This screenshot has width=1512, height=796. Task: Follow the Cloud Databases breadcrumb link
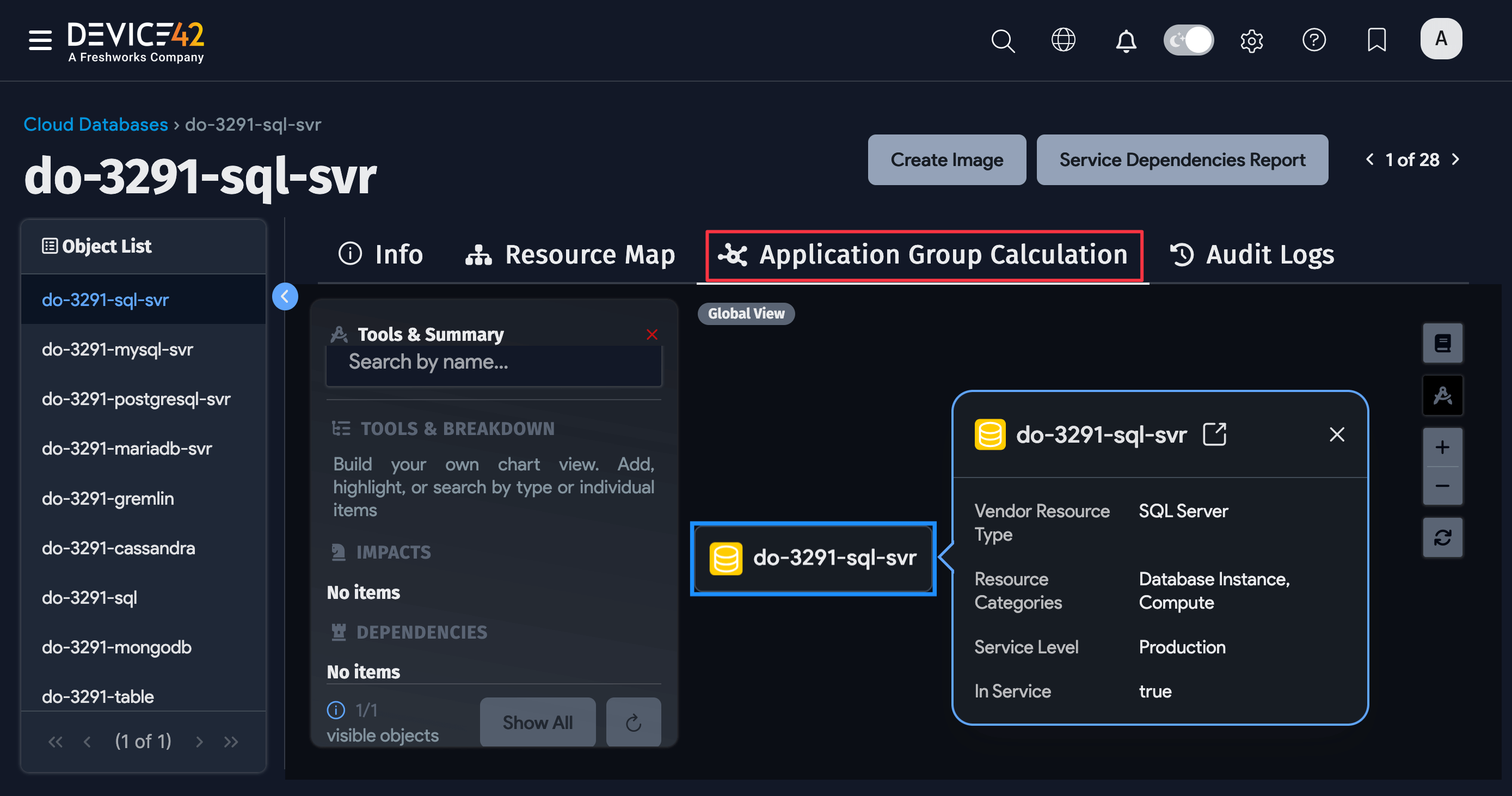[x=95, y=124]
